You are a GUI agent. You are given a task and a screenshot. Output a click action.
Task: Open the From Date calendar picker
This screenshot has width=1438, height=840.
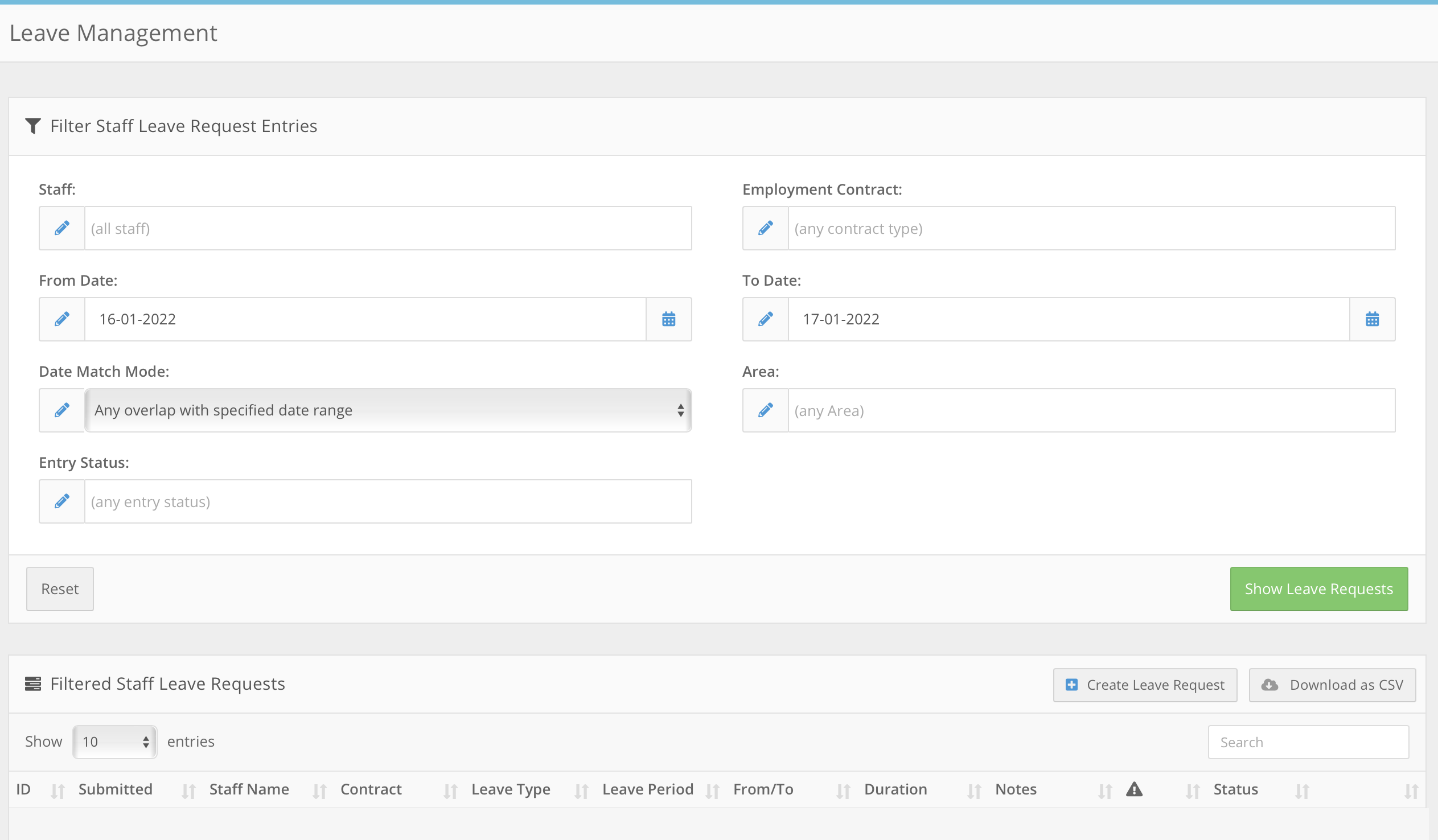[x=669, y=319]
